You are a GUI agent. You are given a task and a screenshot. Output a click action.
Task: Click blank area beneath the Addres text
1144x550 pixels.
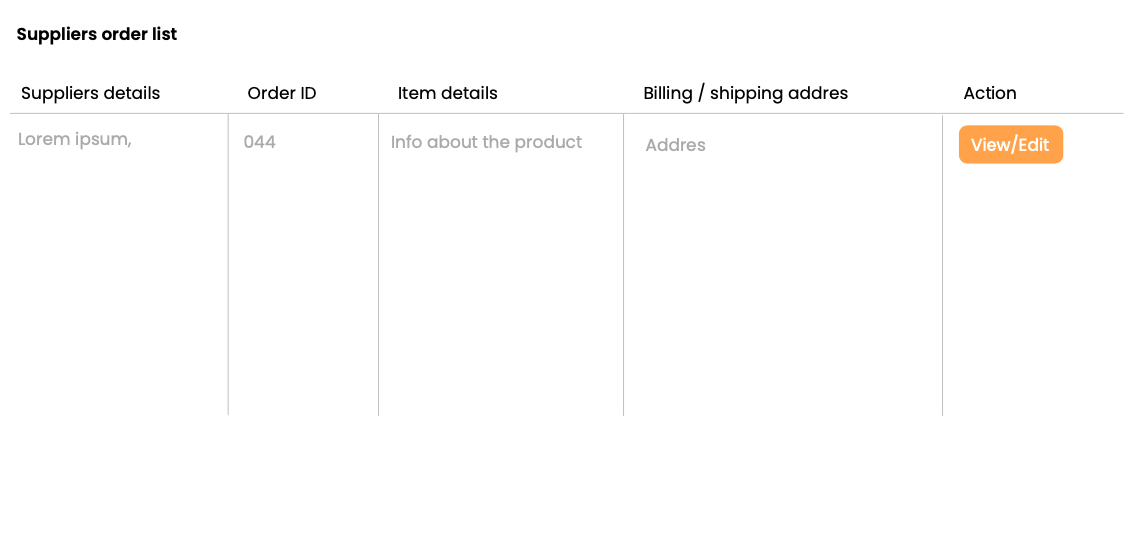coord(783,286)
